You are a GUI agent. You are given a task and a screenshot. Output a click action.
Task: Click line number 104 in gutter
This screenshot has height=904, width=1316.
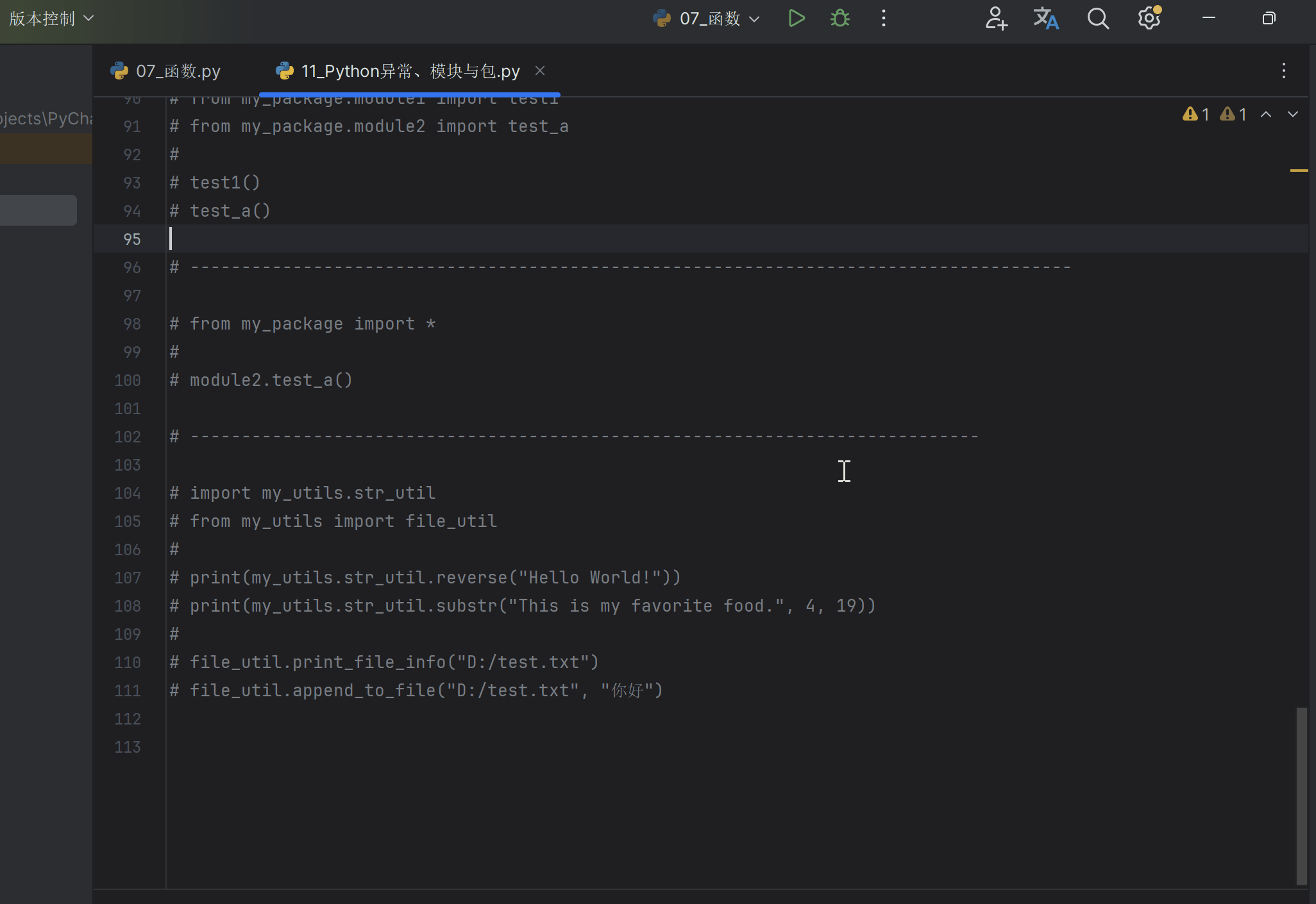pyautogui.click(x=128, y=493)
